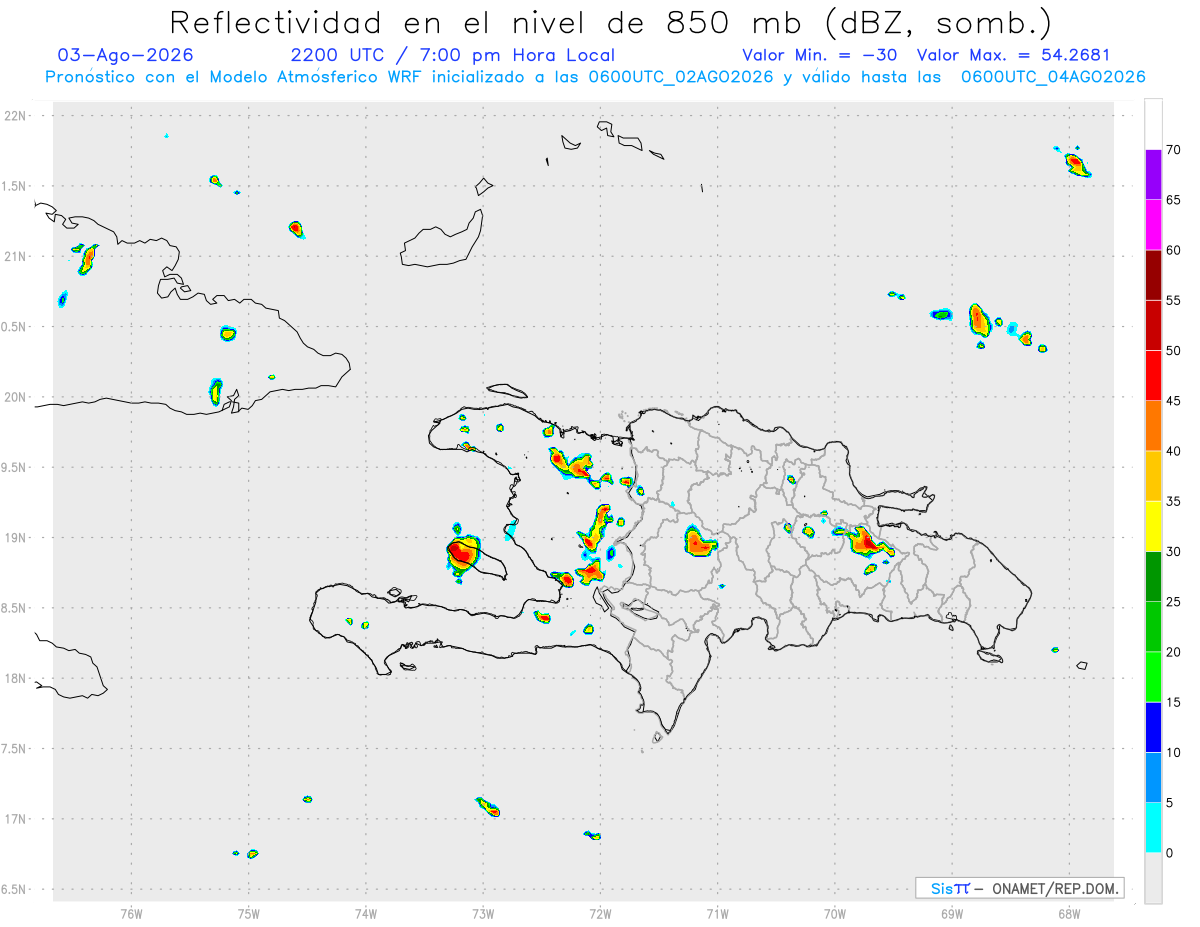The height and width of the screenshot is (927, 1200).
Task: Click the top-right reflectivity cell near 68W
Action: (x=1076, y=163)
